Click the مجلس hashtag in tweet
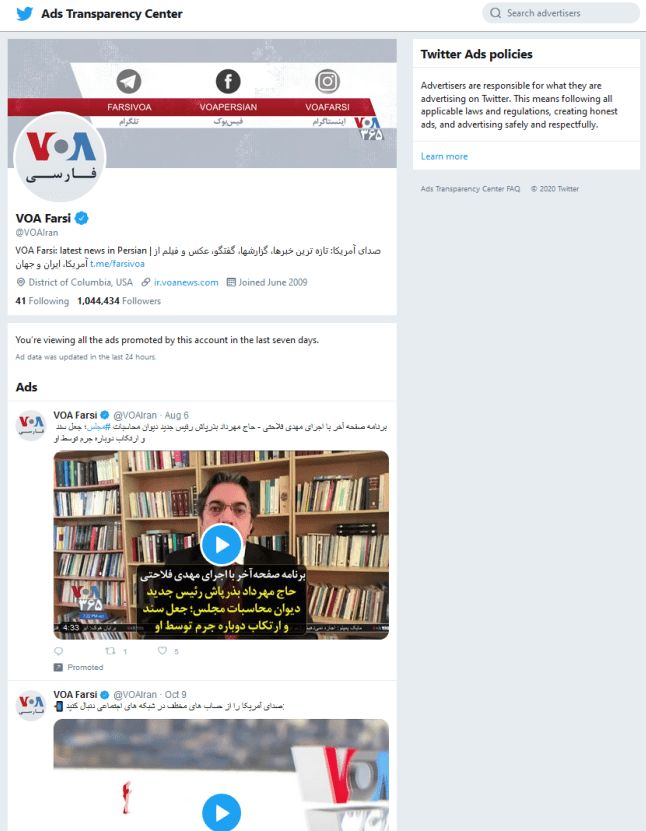The height and width of the screenshot is (831, 646). point(99,427)
